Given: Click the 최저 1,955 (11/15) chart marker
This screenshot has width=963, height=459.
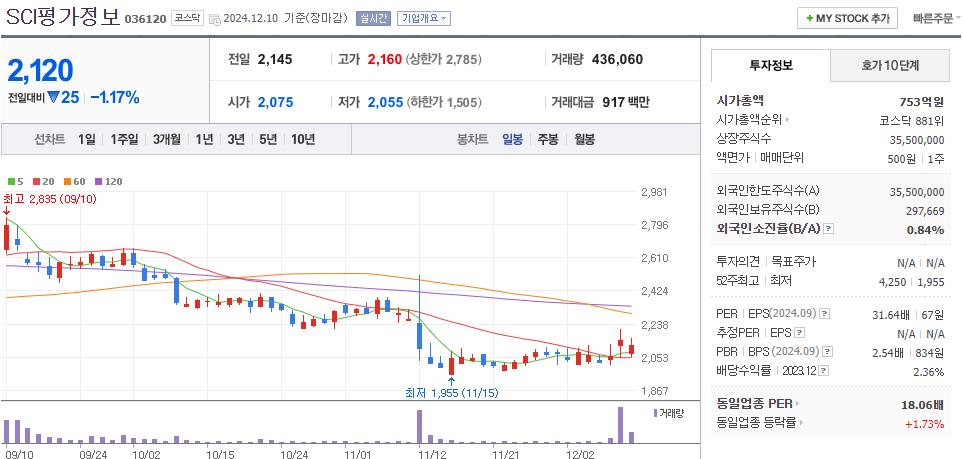Looking at the screenshot, I should [451, 392].
